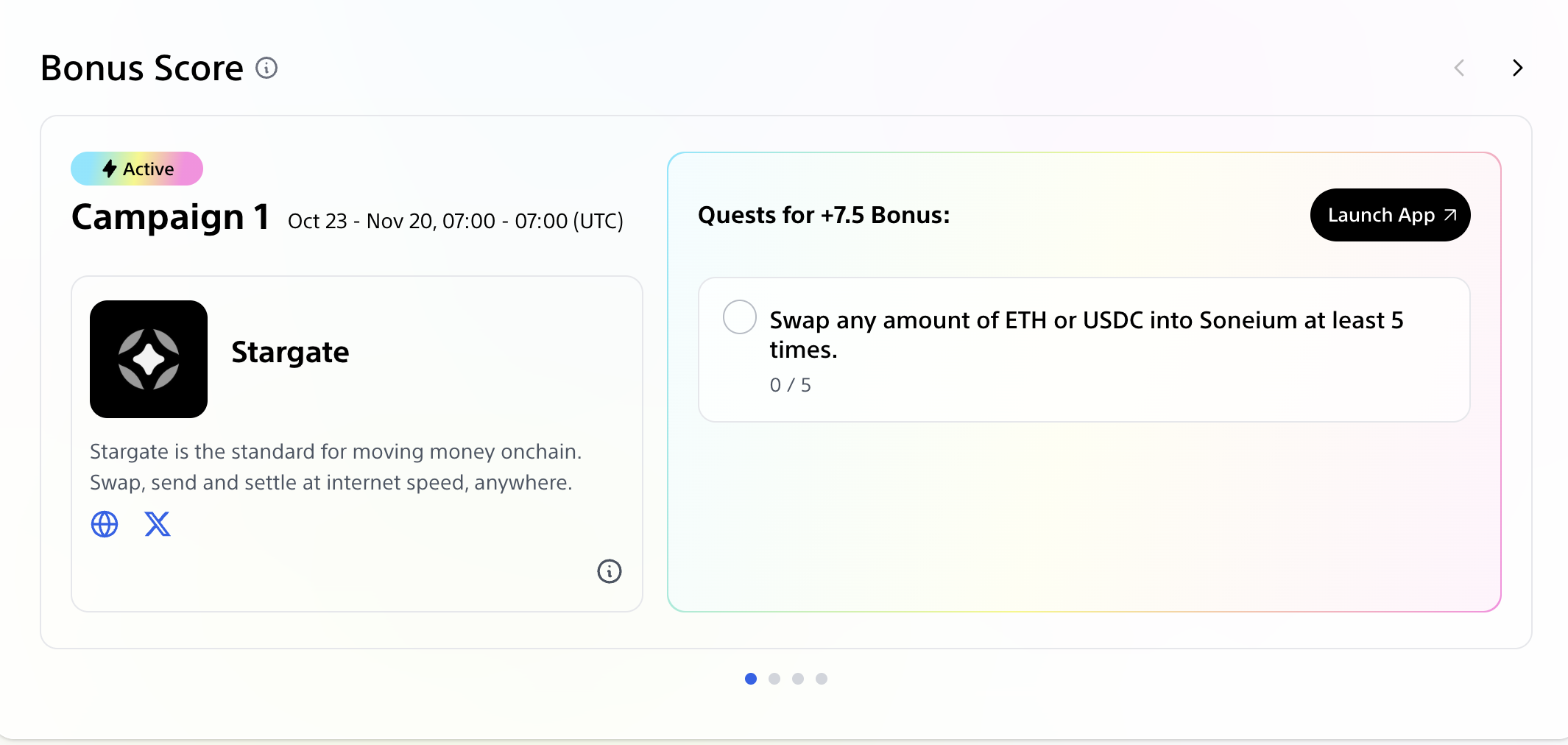Click the Stargate logo thumbnail
This screenshot has height=745, width=1568.
149,359
